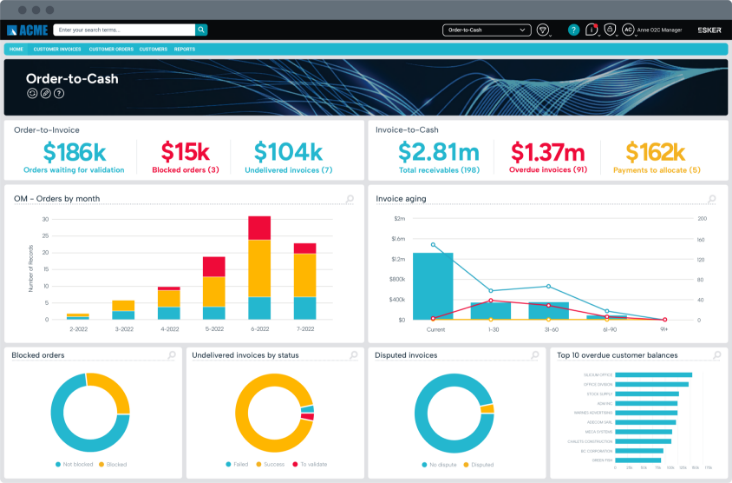Switch to the Reports tab
The width and height of the screenshot is (732, 483).
(x=185, y=48)
